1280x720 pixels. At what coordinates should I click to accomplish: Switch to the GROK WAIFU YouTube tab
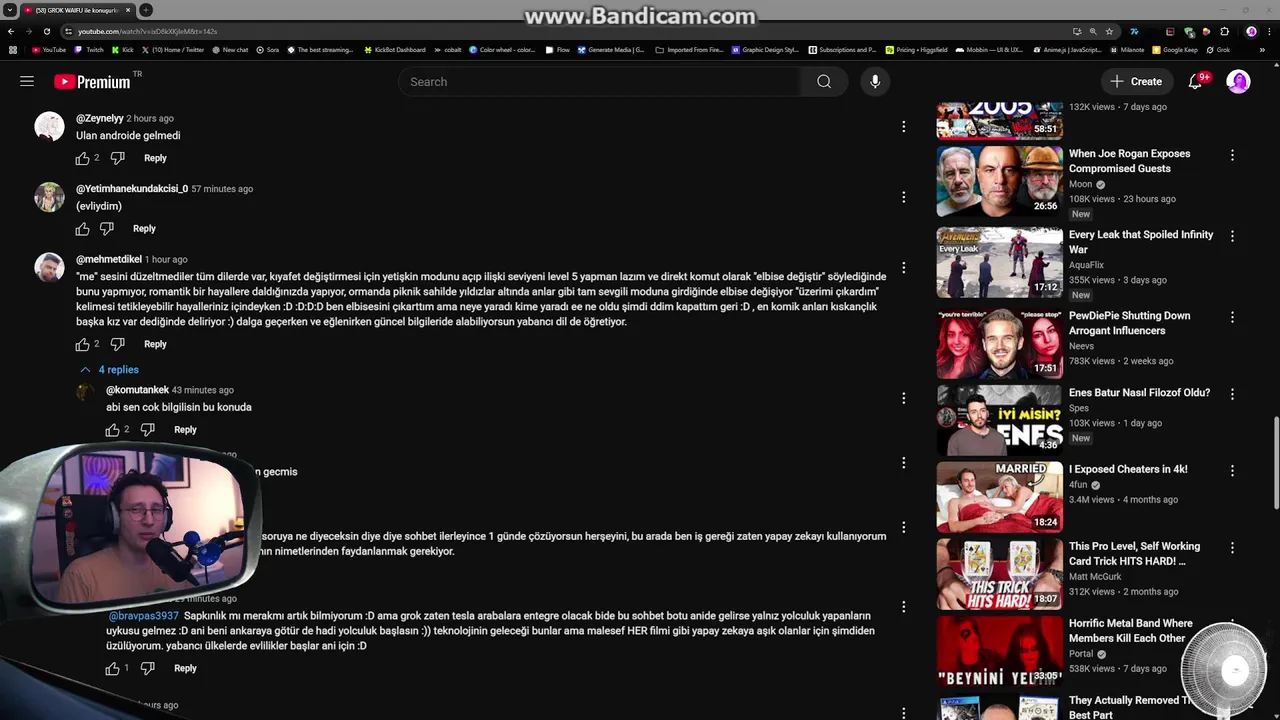(78, 10)
